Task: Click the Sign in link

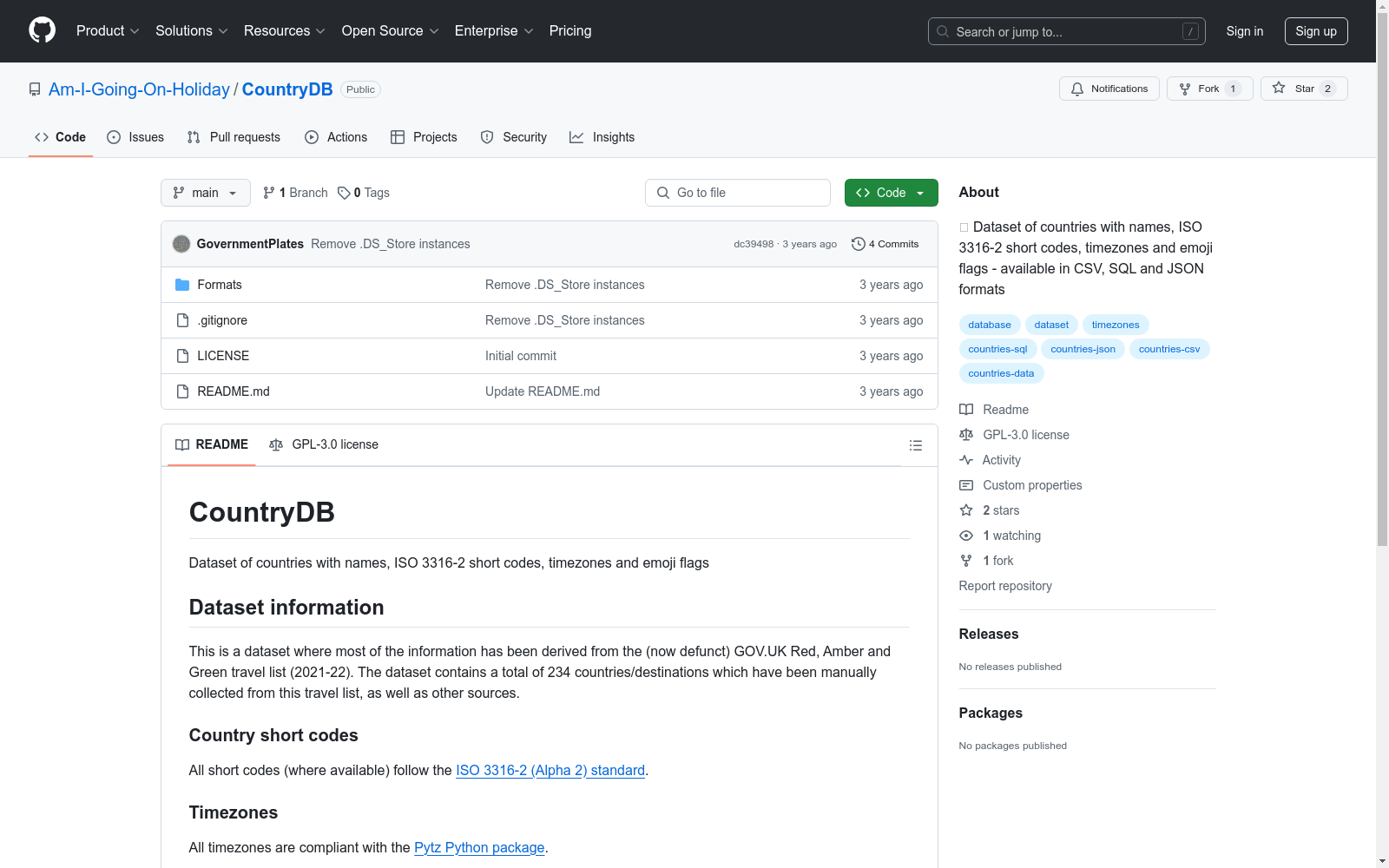Action: [1245, 31]
